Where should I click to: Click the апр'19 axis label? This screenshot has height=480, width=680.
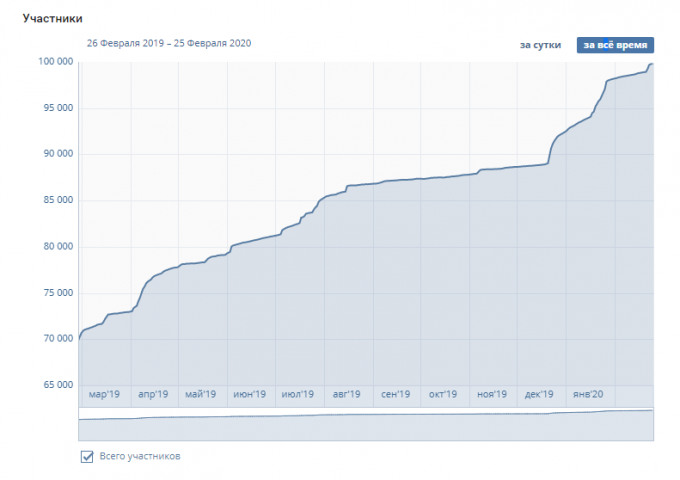tap(153, 395)
